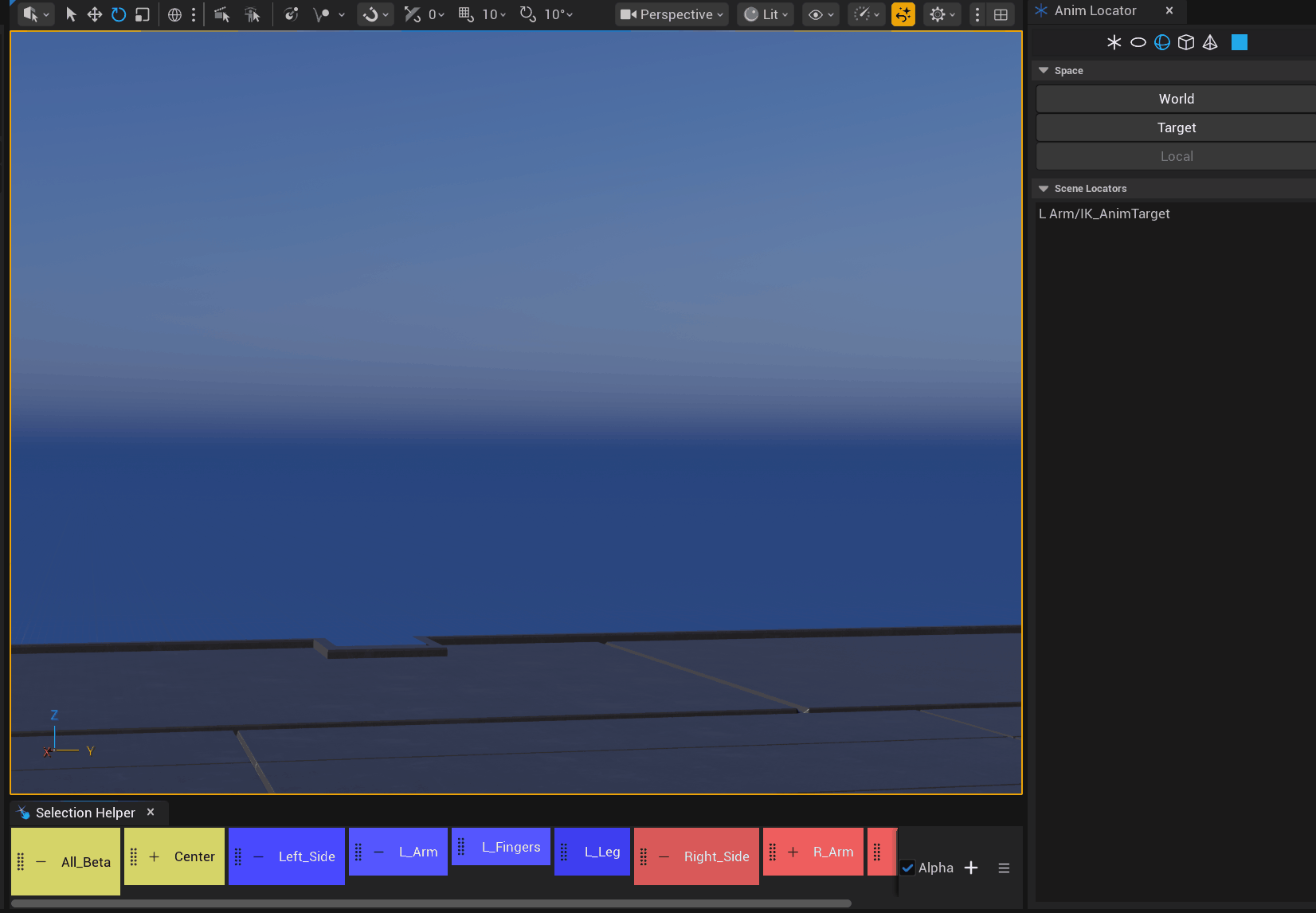Click the World space button
This screenshot has height=913, width=1316.
point(1176,99)
